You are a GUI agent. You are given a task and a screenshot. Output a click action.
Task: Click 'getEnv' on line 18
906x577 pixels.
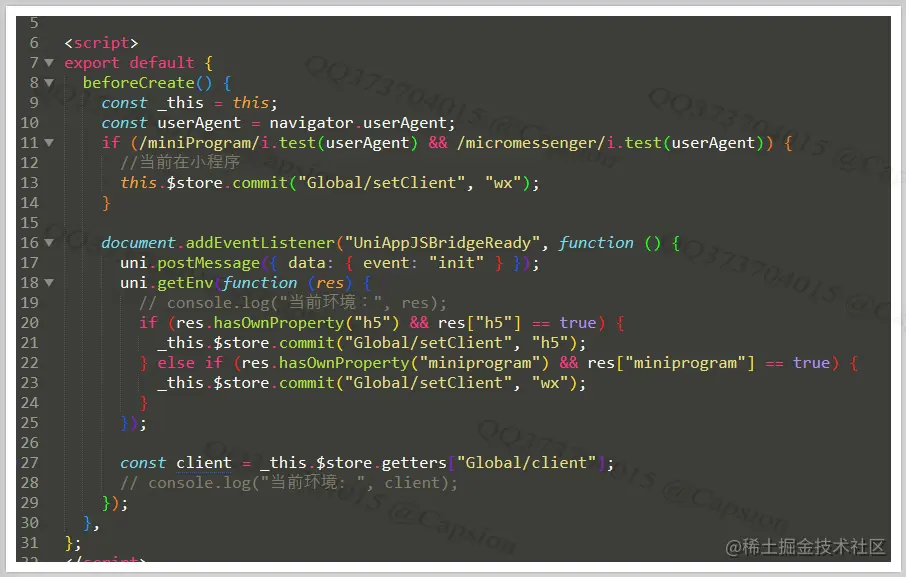(x=185, y=282)
